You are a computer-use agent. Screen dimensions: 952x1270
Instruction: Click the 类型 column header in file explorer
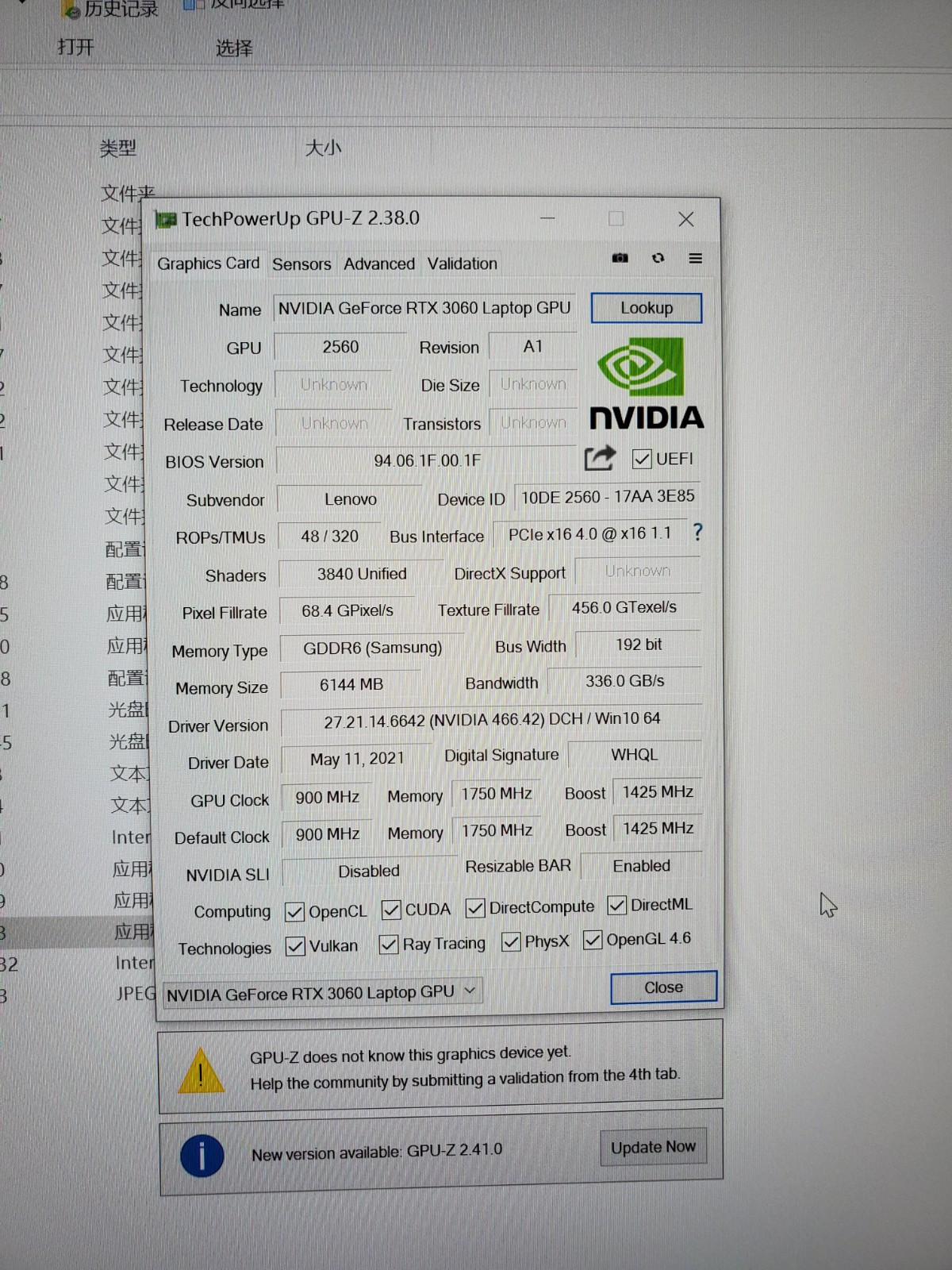tap(117, 148)
